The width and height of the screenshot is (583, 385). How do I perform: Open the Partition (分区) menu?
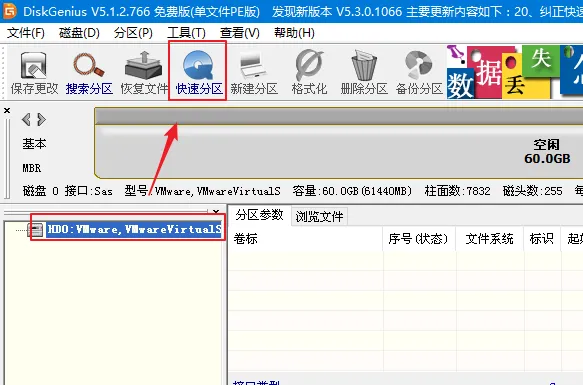point(133,33)
